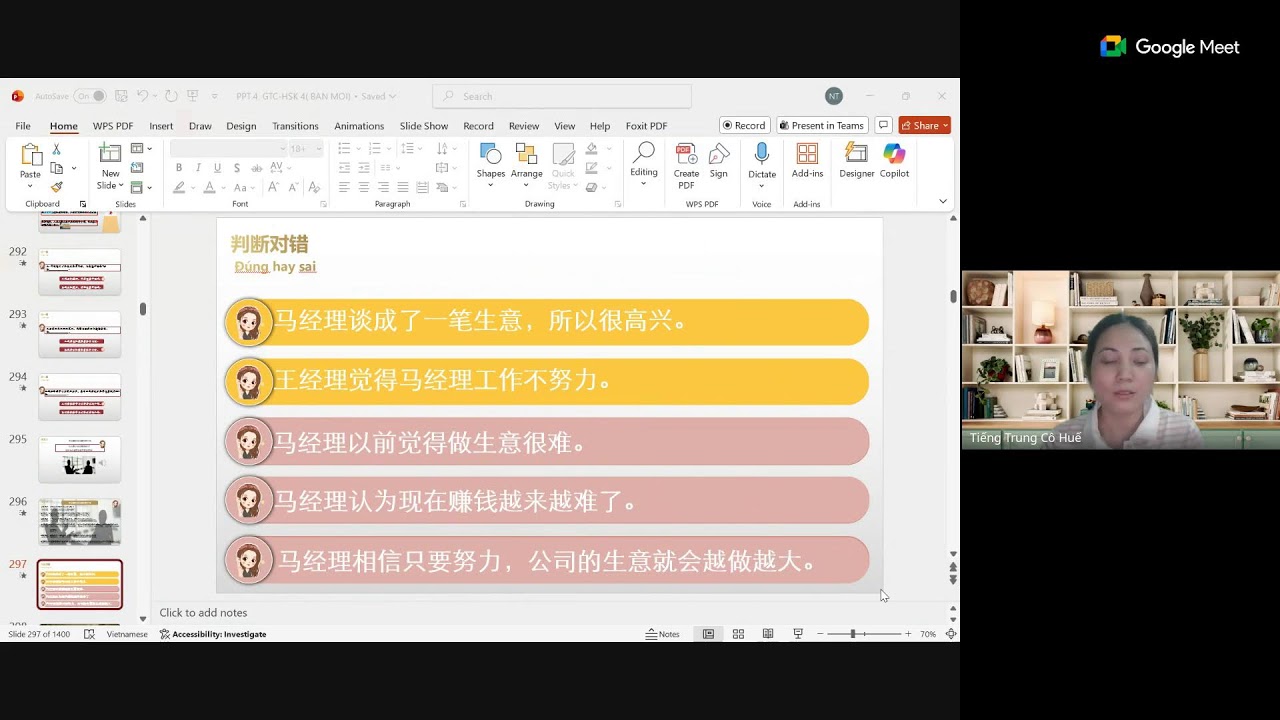Switch to Reading View in status bar
Viewport: 1280px width, 720px height.
click(768, 634)
